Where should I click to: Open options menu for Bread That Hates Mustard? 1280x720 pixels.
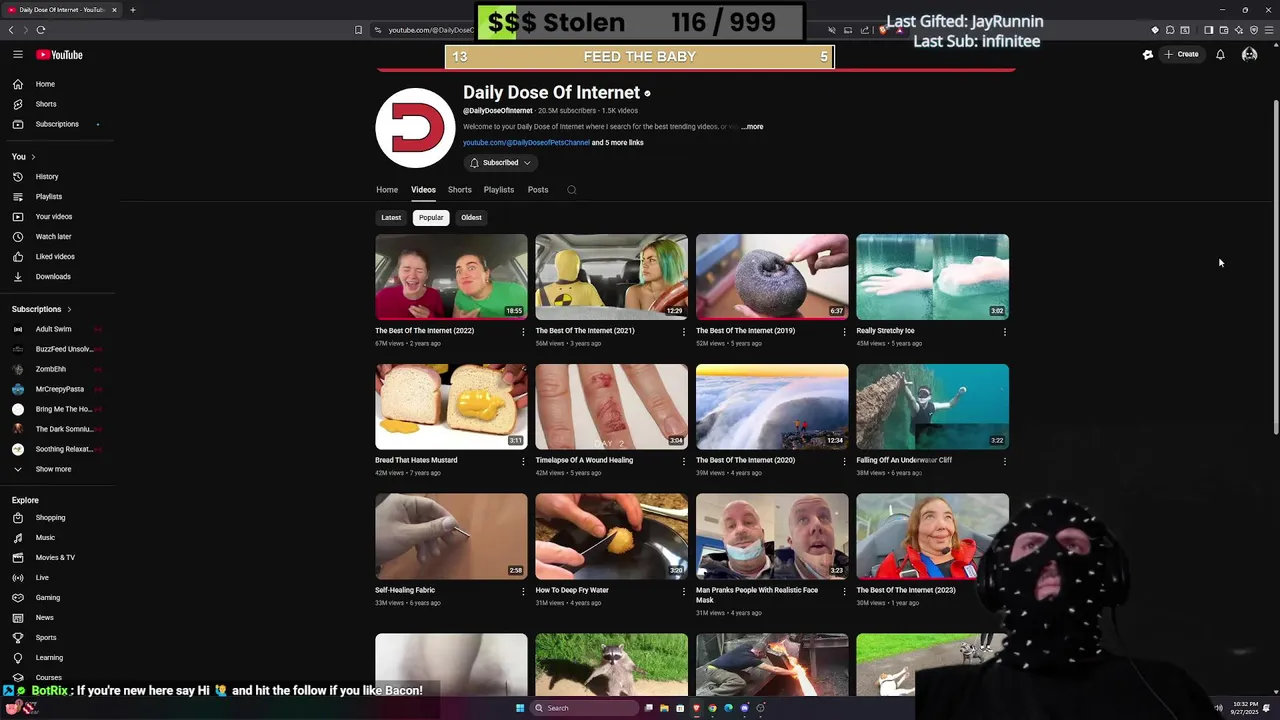(x=523, y=461)
